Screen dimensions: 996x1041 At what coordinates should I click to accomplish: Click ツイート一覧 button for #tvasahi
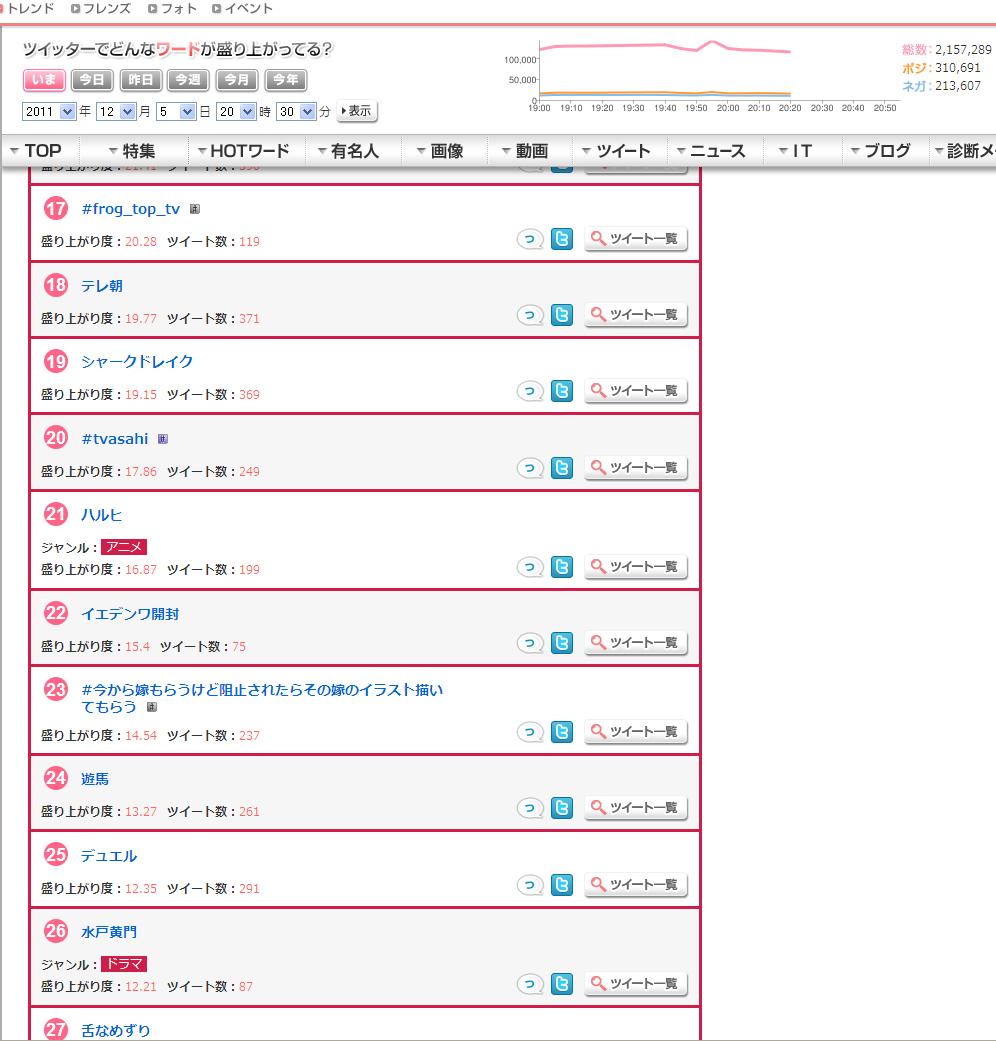635,468
